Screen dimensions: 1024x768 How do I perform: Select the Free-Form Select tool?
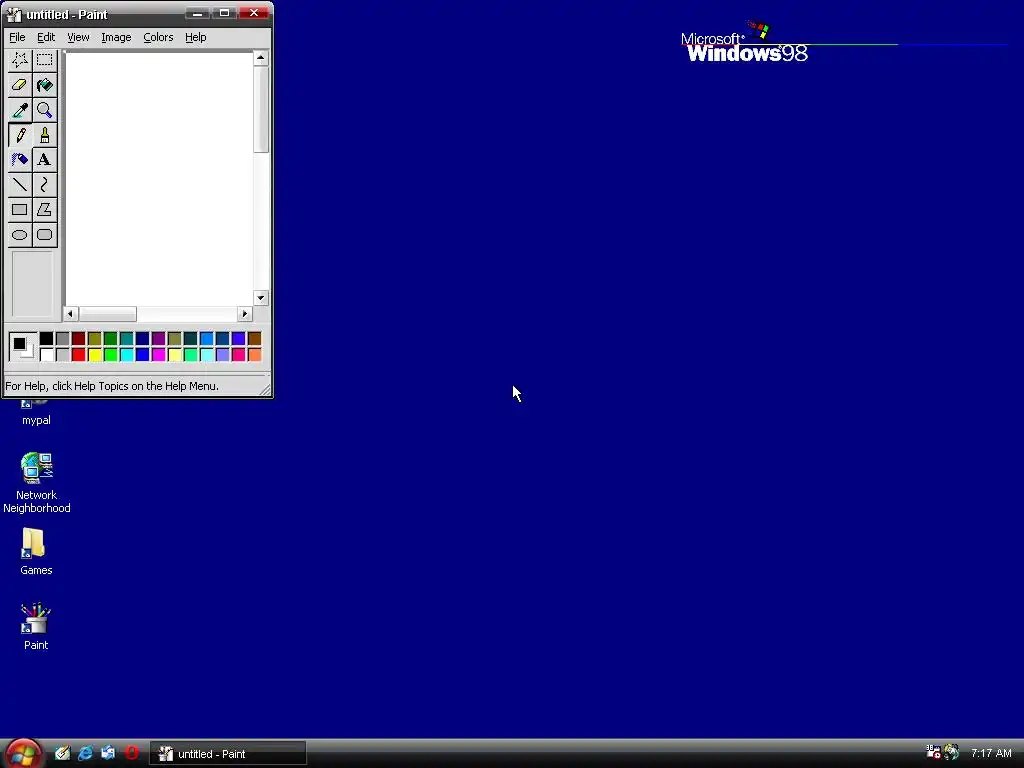pos(20,60)
